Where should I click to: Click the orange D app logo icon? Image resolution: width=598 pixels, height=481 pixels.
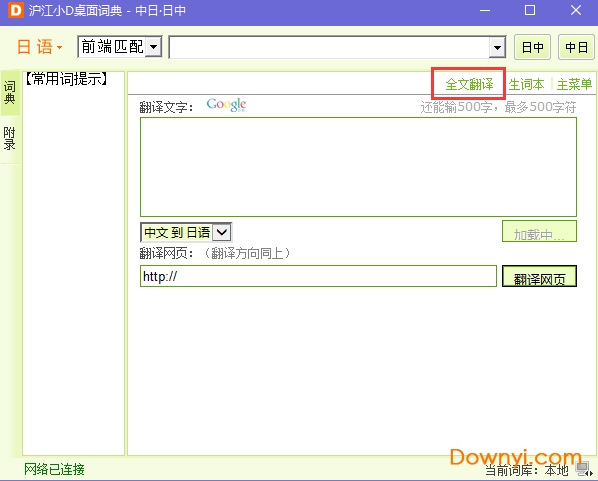(16, 10)
